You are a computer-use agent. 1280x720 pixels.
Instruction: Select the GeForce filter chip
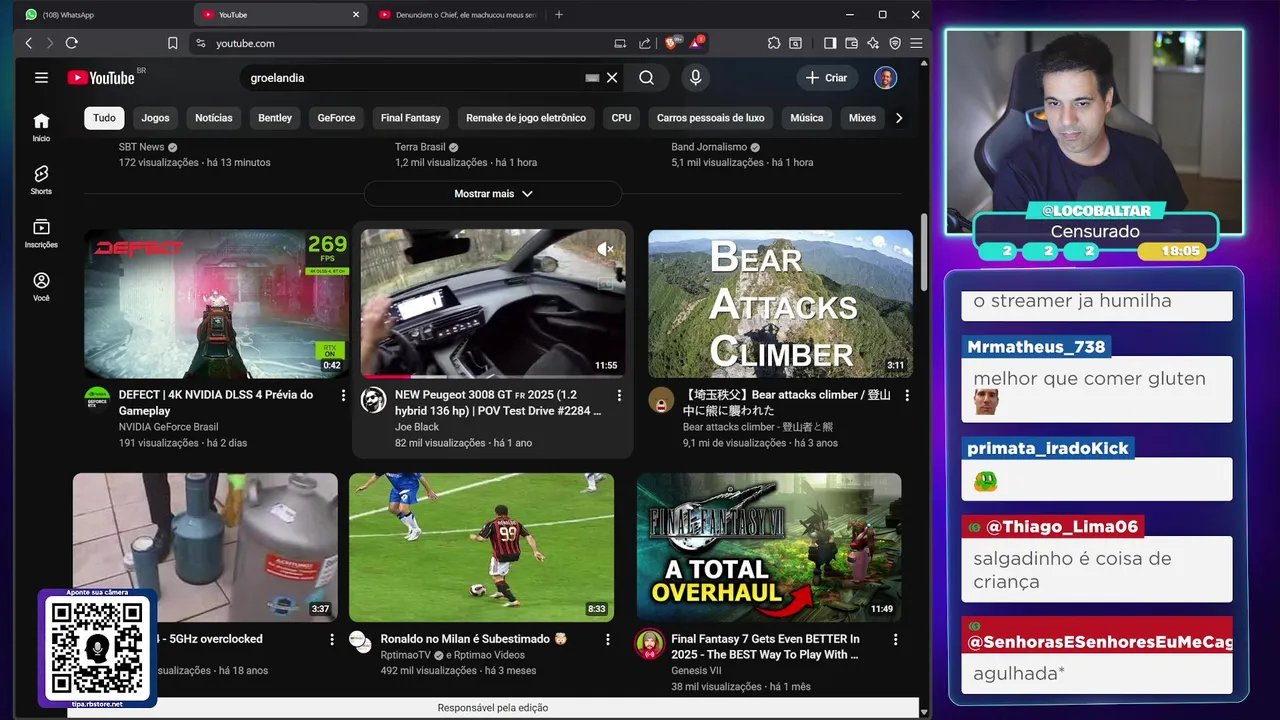tap(336, 118)
